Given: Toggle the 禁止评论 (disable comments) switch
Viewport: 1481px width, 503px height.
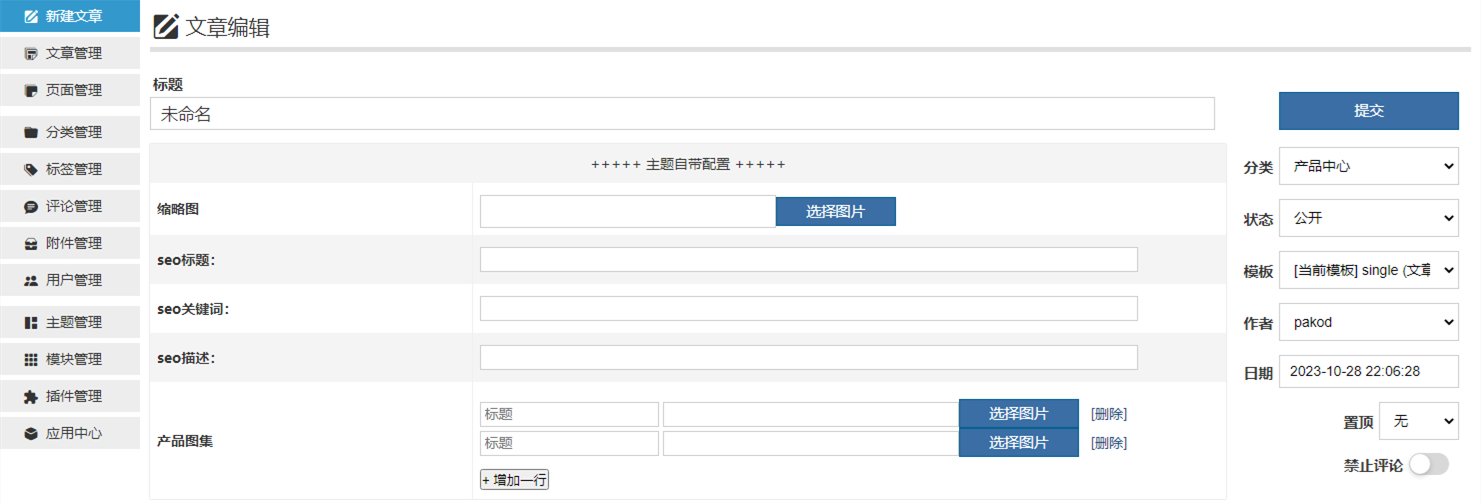Looking at the screenshot, I should point(1428,464).
